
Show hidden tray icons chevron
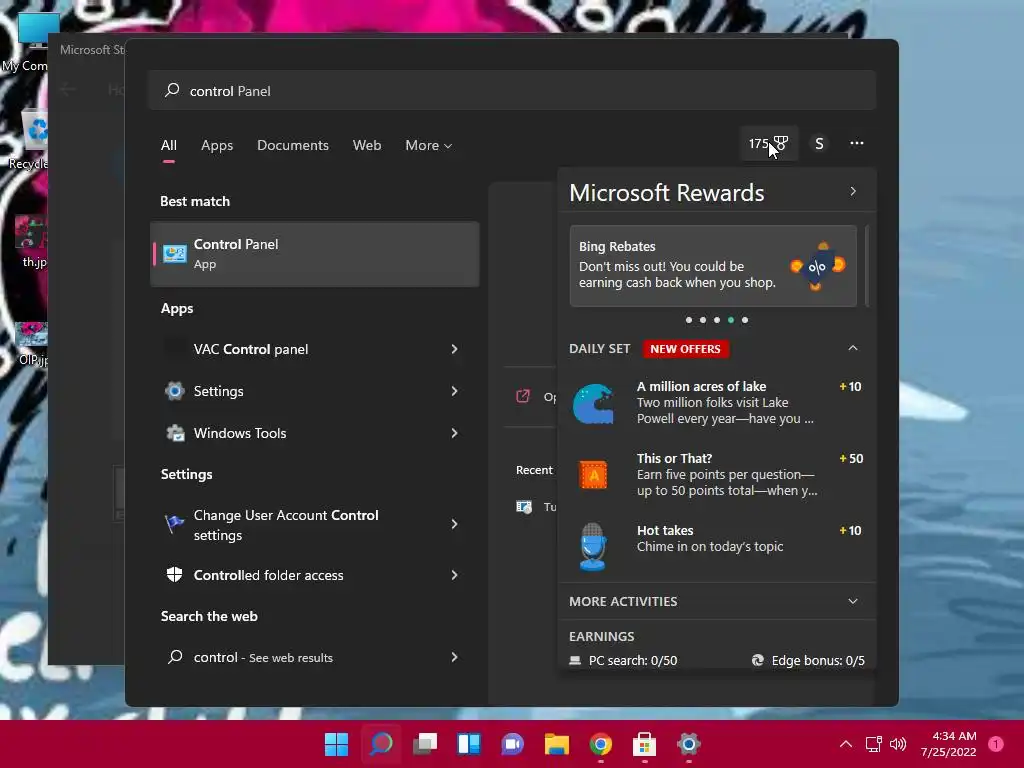(x=846, y=744)
